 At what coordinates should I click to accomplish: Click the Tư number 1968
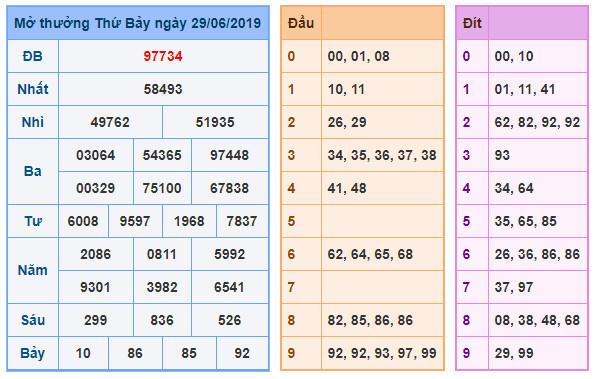coord(189,222)
